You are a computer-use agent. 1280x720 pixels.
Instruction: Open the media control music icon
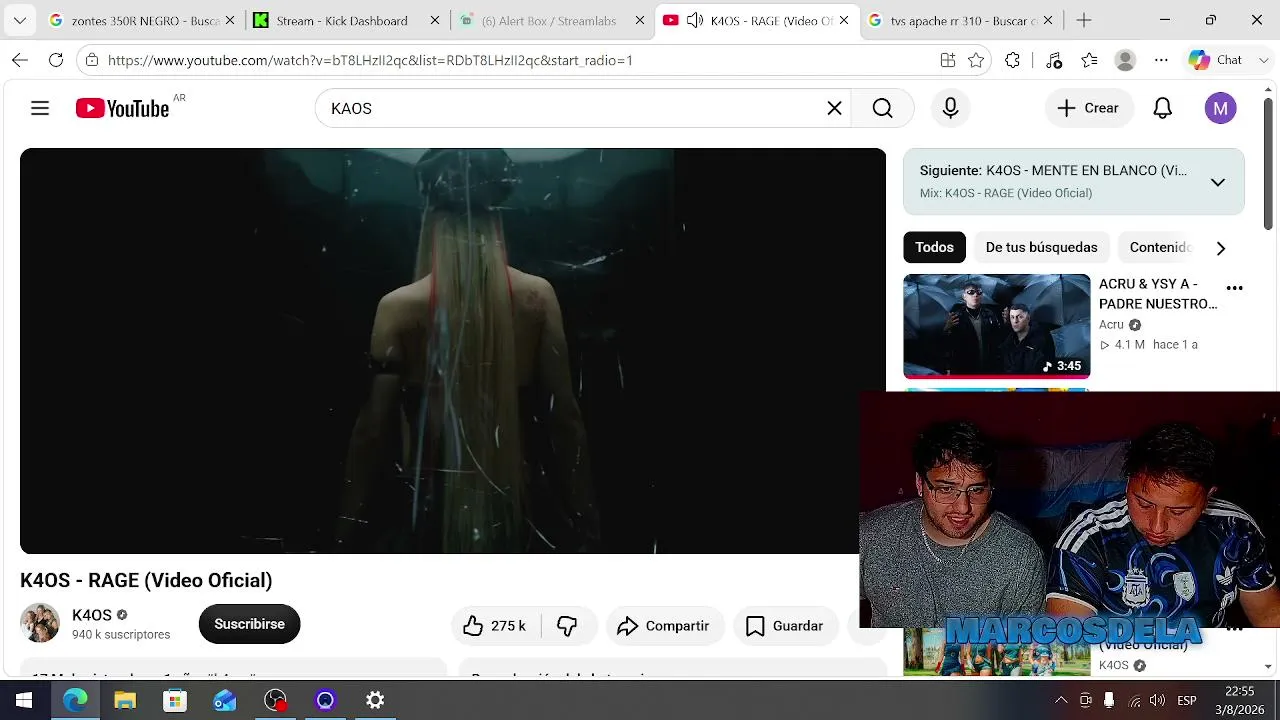1054,60
